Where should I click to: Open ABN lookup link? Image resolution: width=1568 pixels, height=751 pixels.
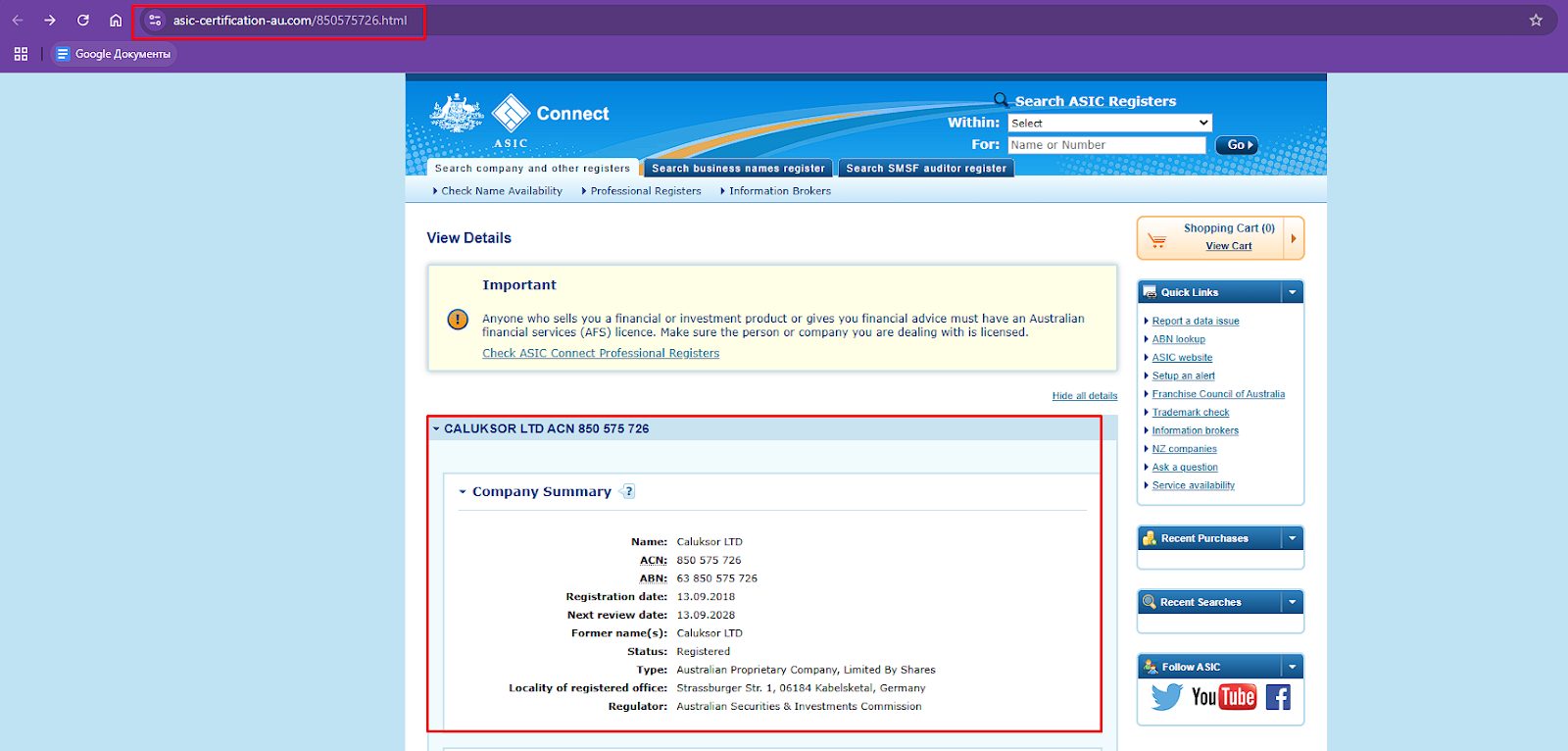[x=1179, y=339]
